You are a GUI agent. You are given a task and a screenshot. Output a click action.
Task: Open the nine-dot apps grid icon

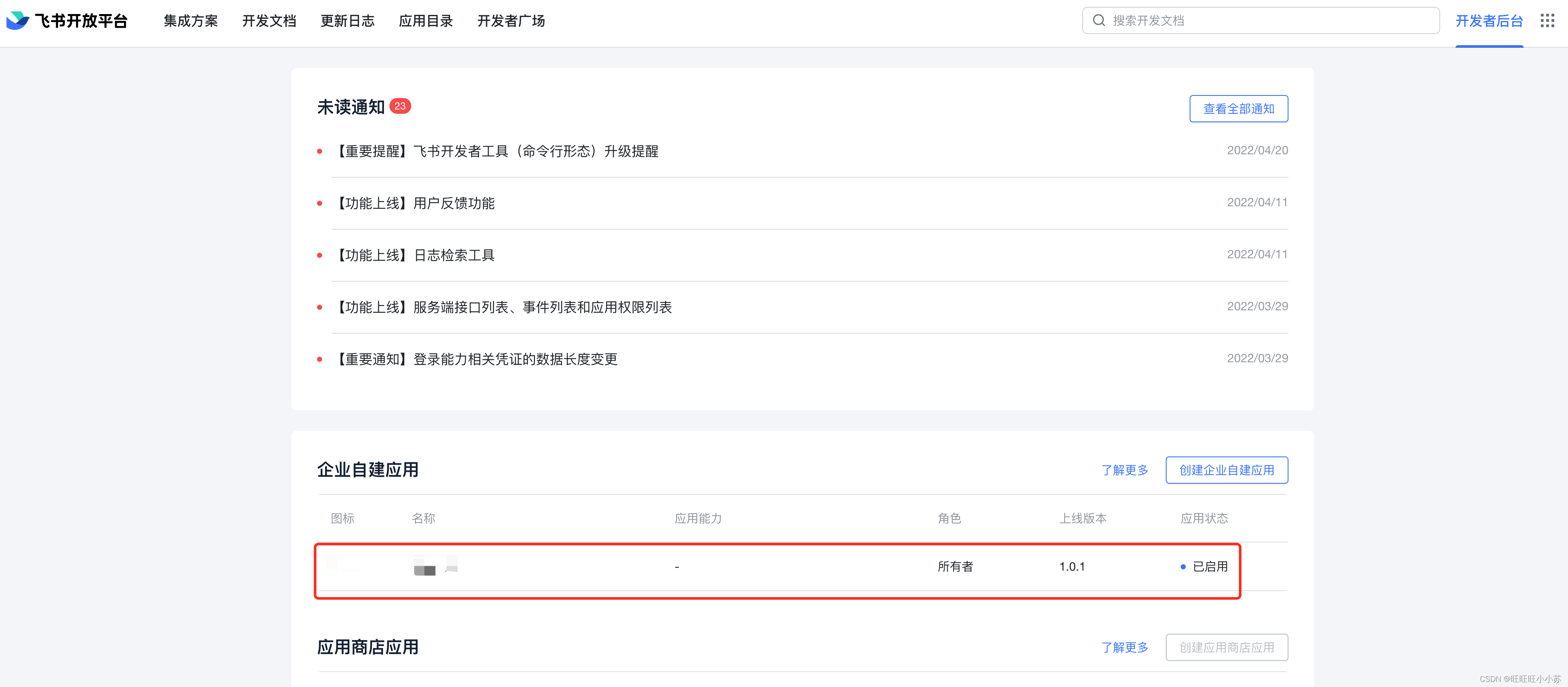pos(1547,21)
